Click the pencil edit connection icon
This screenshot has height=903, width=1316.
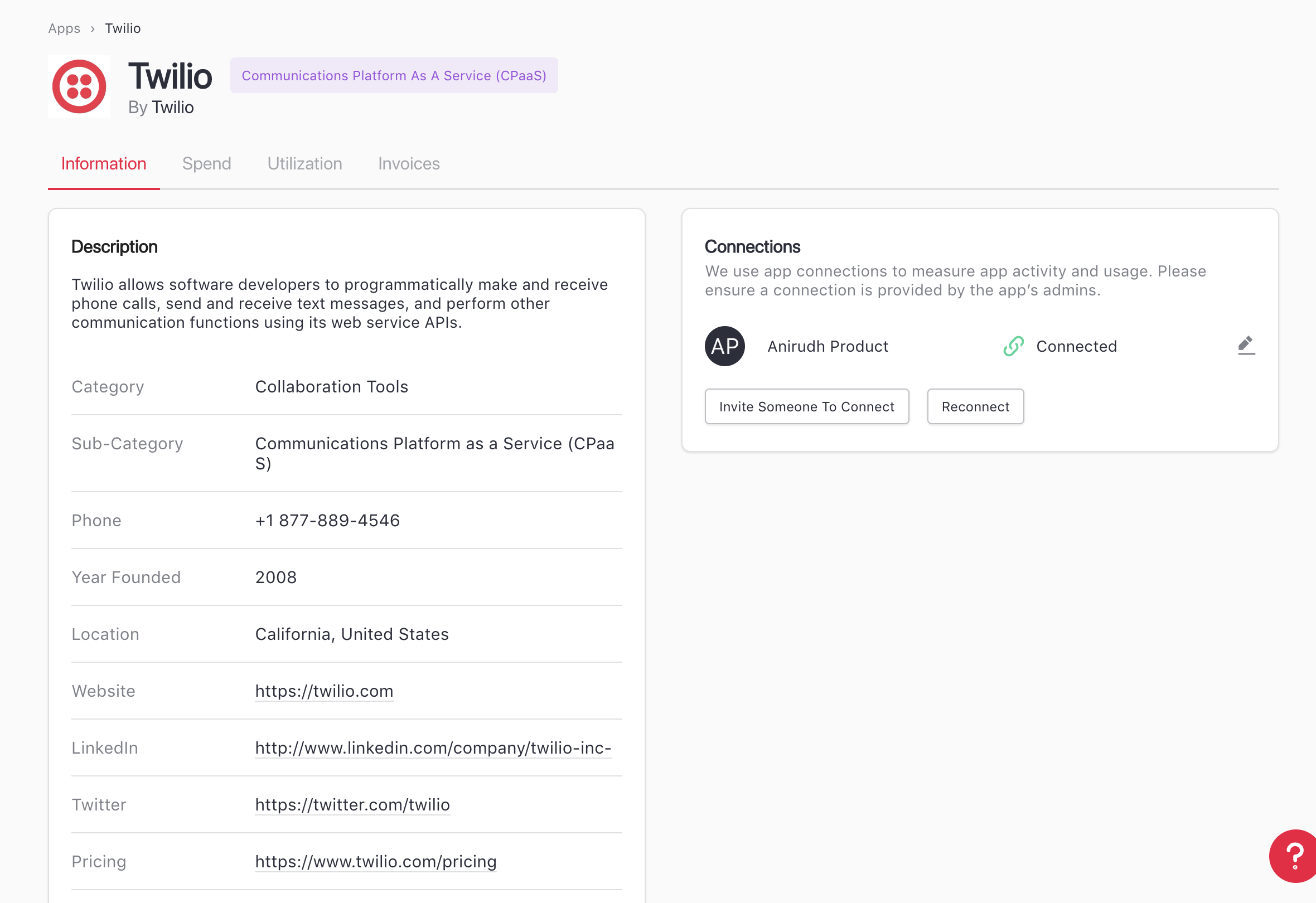[x=1246, y=346]
